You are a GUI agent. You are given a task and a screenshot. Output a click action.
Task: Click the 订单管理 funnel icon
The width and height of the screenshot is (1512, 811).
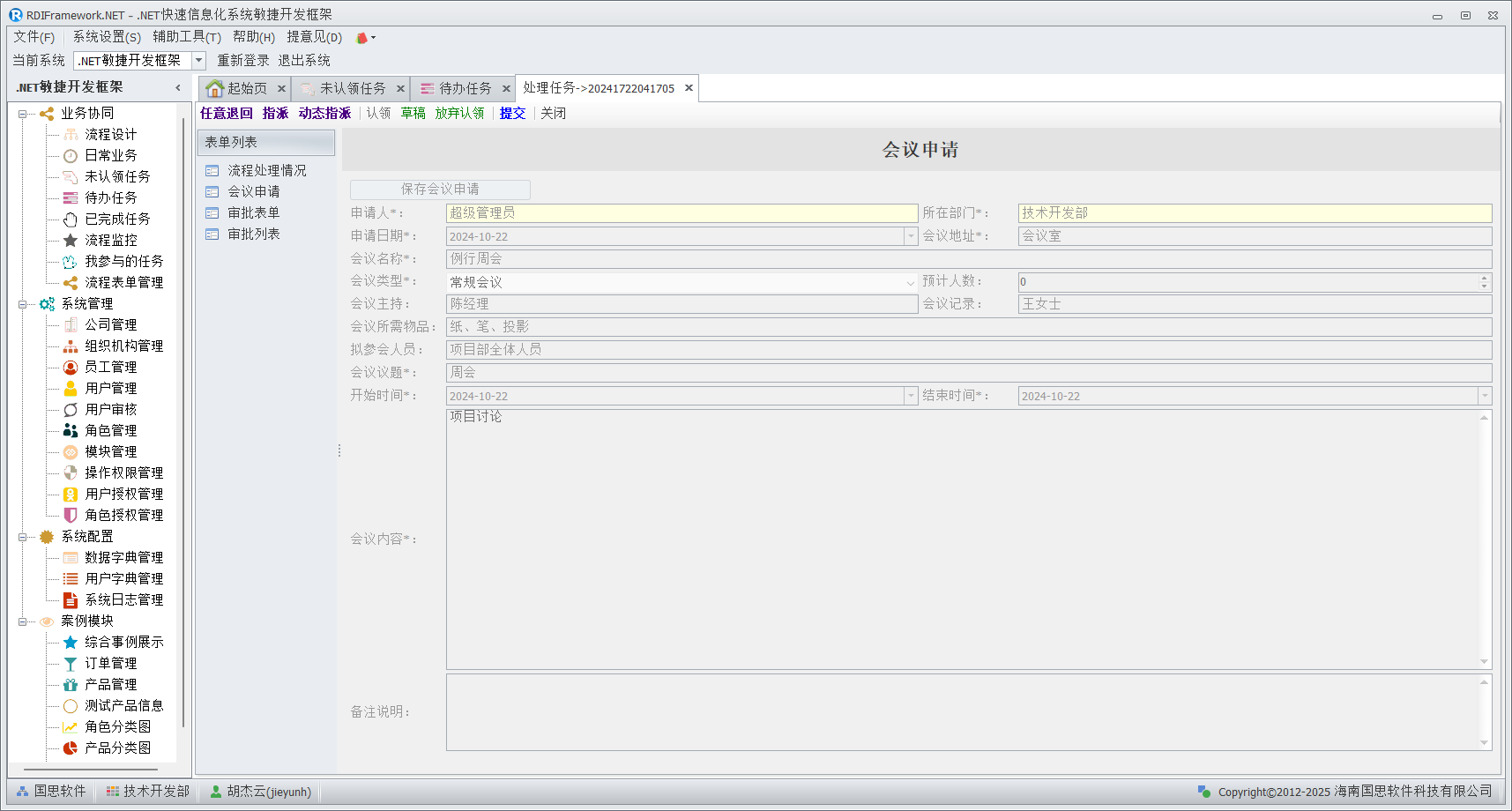71,664
